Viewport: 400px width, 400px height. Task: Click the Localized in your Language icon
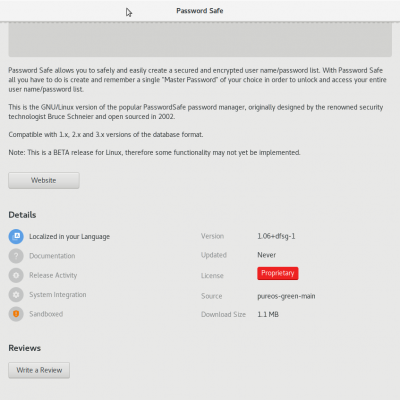click(16, 237)
